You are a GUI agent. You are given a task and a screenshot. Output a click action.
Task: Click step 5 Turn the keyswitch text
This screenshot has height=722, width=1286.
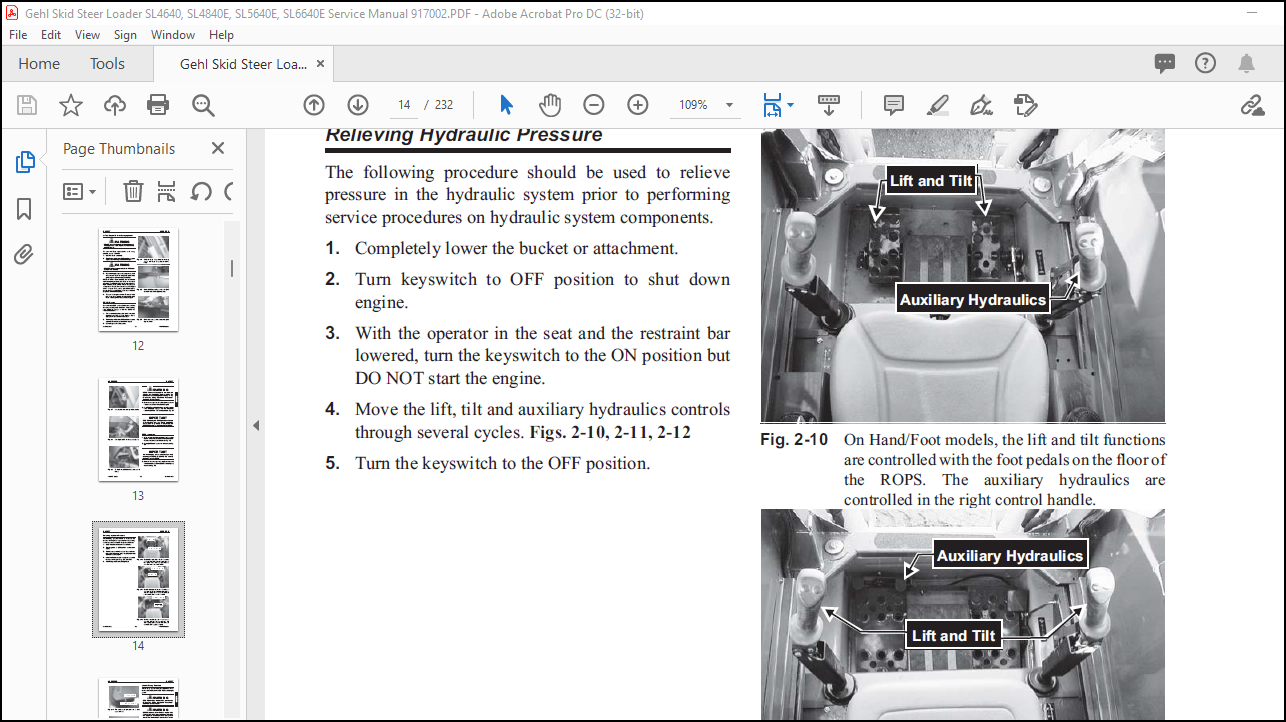502,463
